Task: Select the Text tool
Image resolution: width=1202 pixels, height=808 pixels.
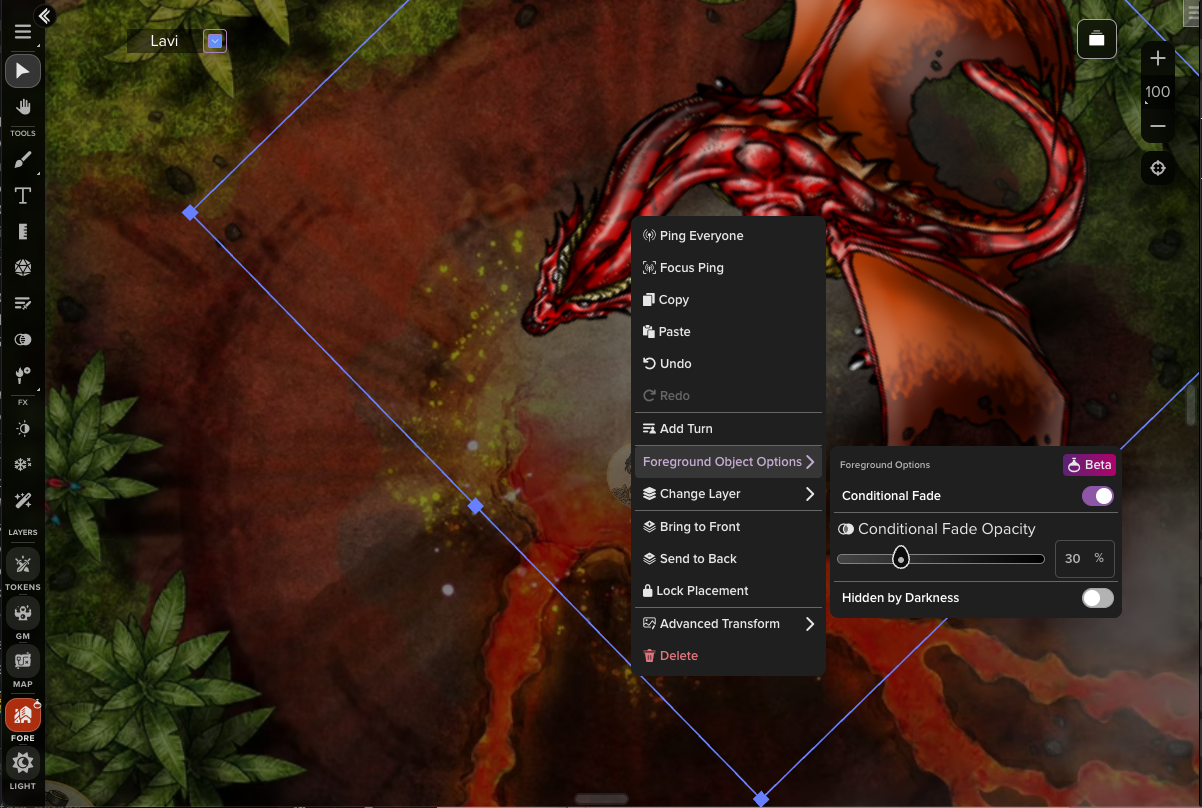Action: click(22, 196)
